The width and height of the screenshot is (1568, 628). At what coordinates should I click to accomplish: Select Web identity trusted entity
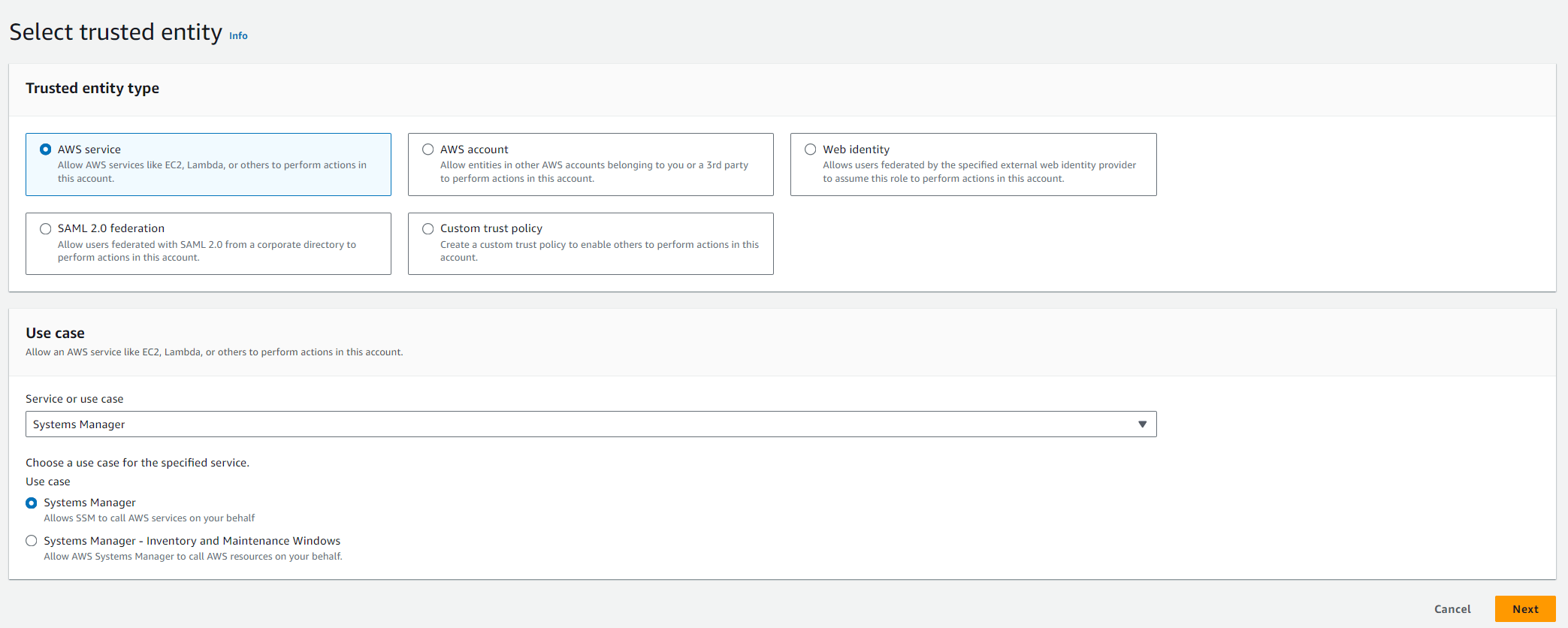(x=811, y=149)
